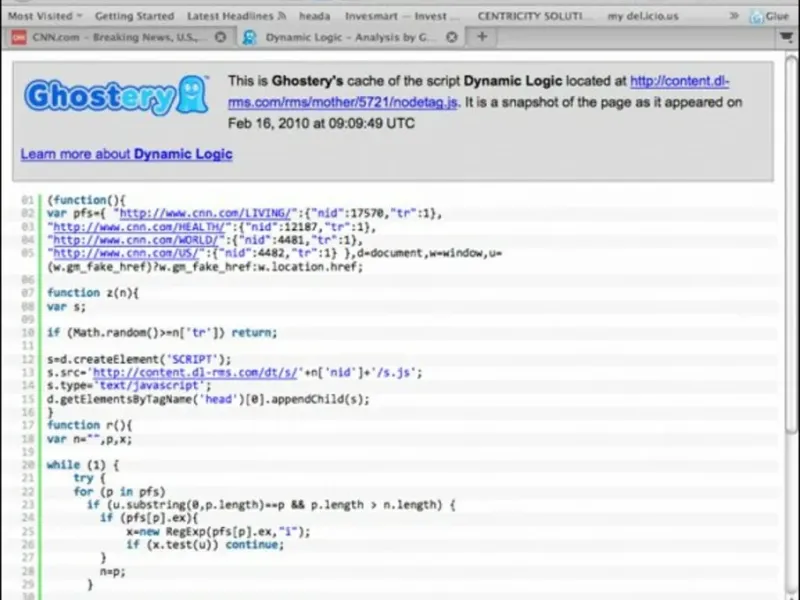Viewport: 800px width, 600px height.
Task: Click the Ghostery logo
Action: tap(116, 96)
